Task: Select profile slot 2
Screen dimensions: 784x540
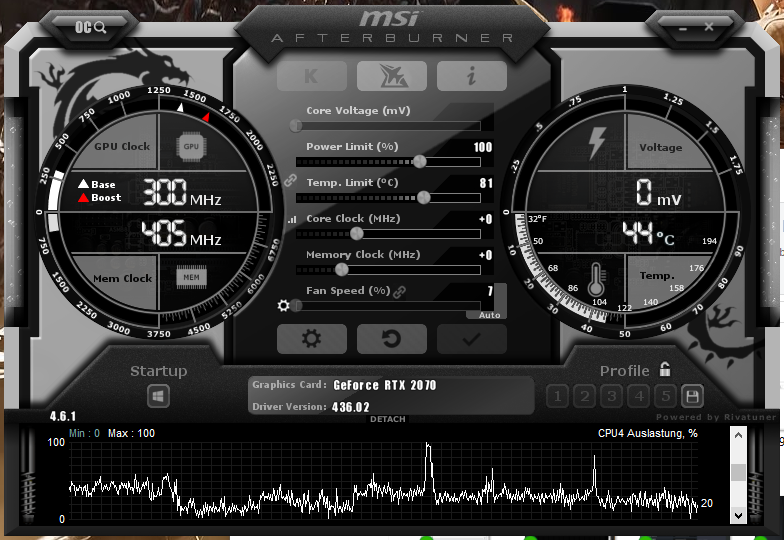Action: (584, 396)
